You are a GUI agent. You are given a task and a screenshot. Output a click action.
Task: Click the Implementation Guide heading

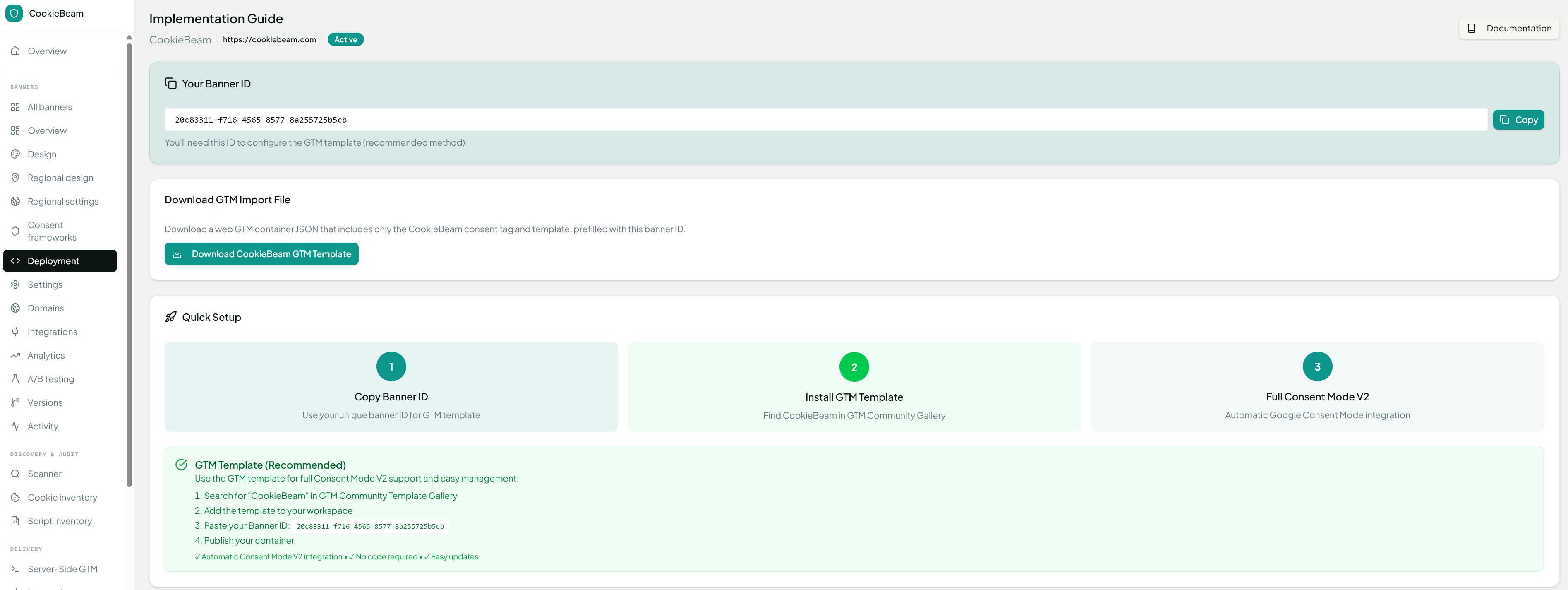point(216,19)
